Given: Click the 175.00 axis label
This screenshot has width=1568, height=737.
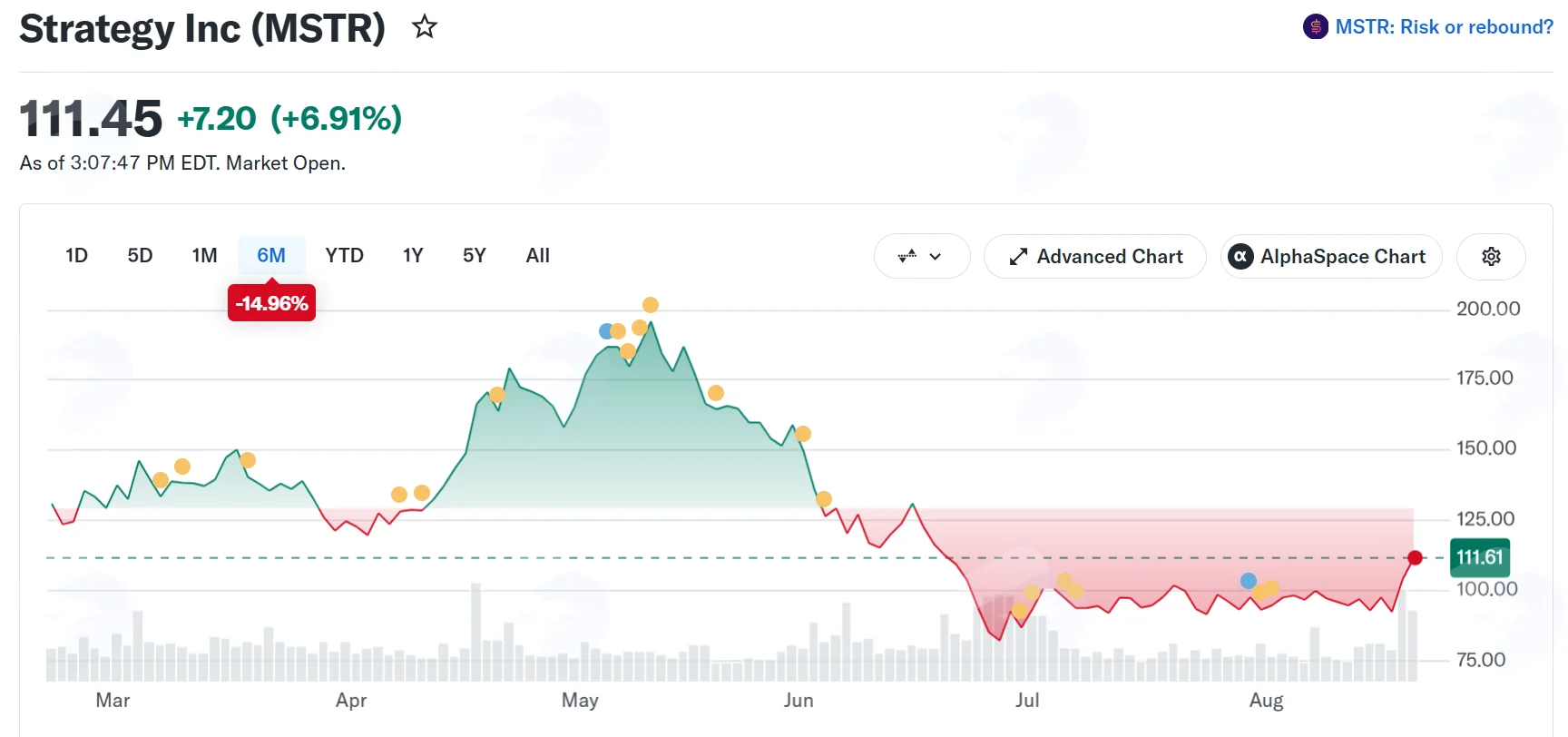Looking at the screenshot, I should (x=1485, y=378).
